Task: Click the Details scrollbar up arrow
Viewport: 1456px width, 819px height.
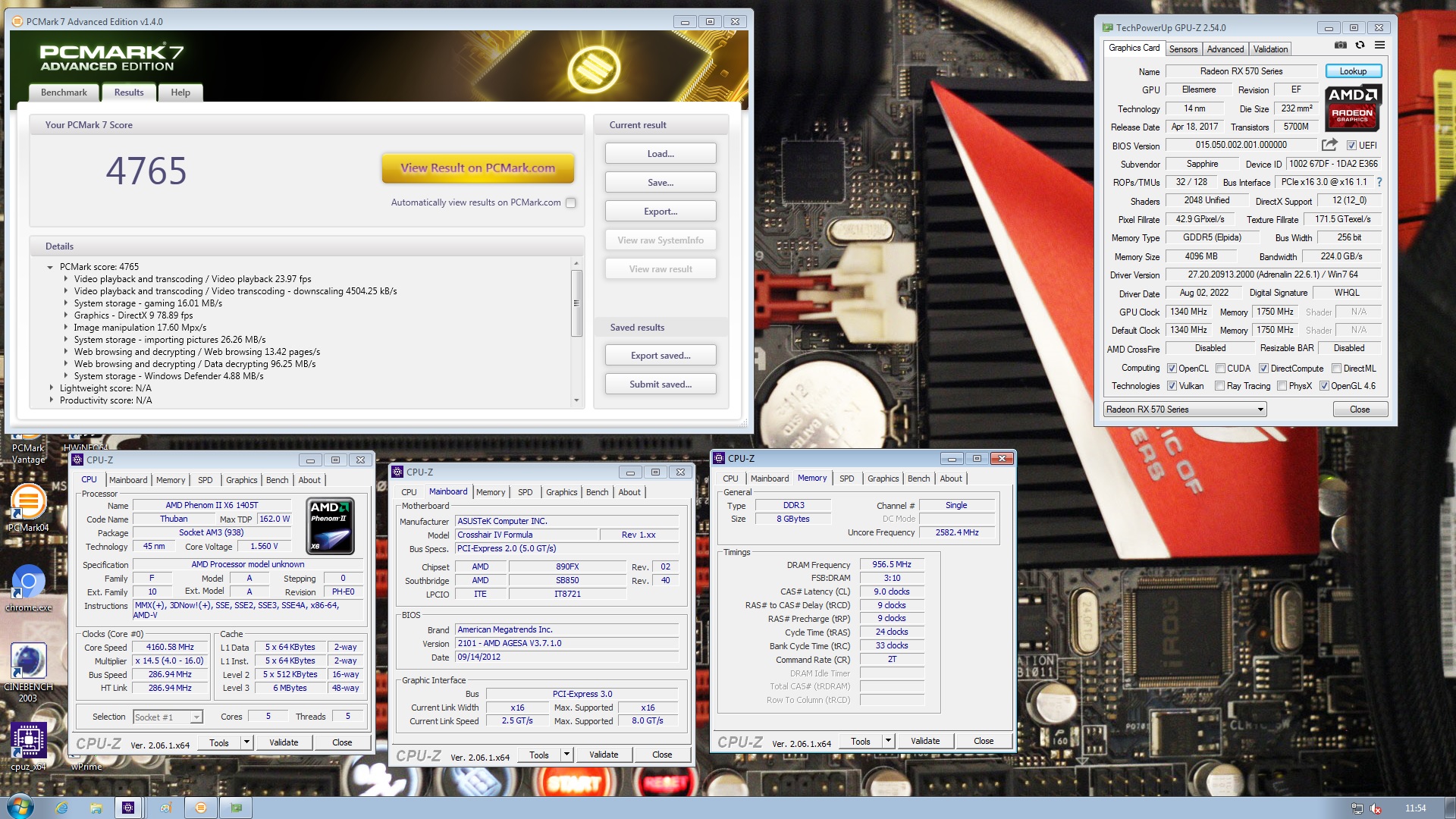Action: click(576, 263)
